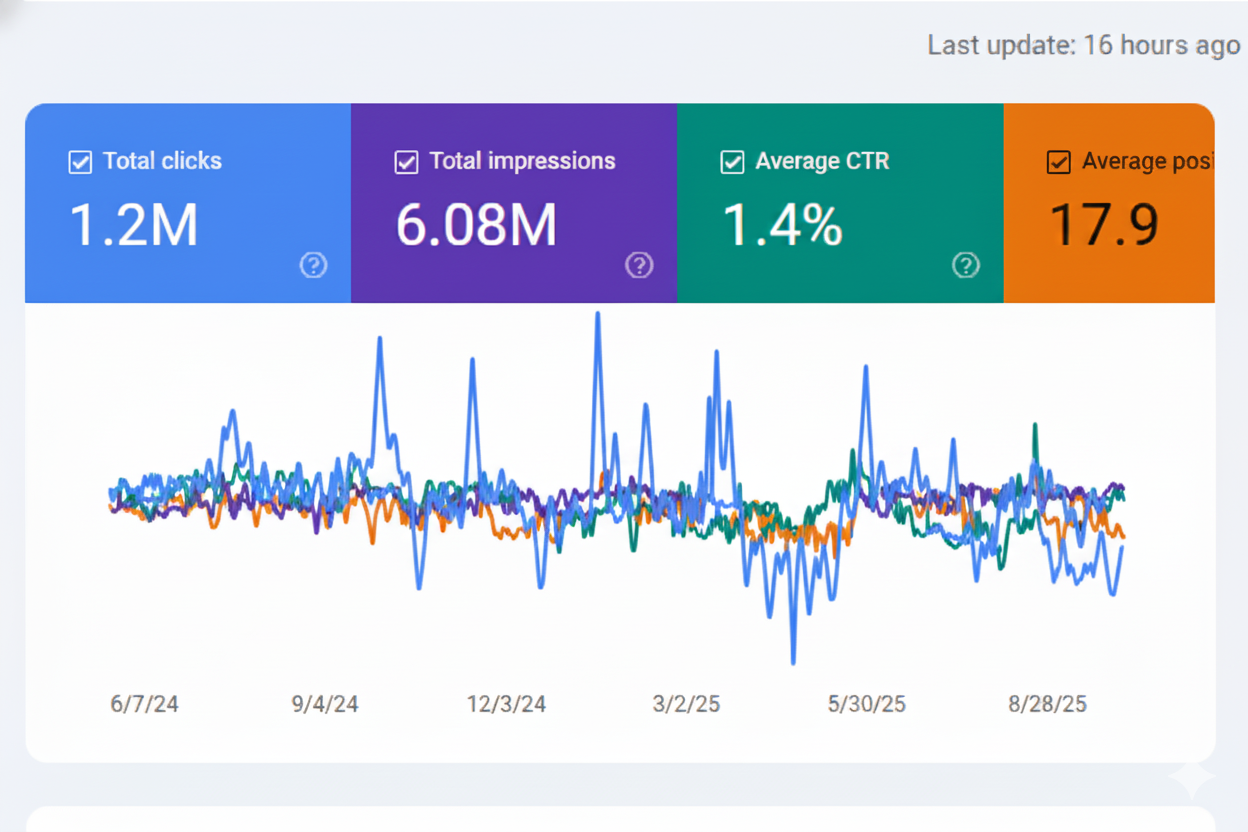Image resolution: width=1248 pixels, height=832 pixels.
Task: Click the faint sparkle icon at bottom right
Action: (x=1192, y=777)
